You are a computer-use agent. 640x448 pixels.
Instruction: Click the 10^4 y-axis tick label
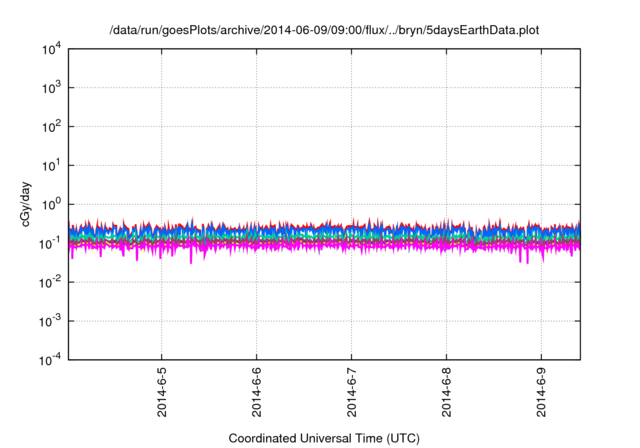coord(49,49)
